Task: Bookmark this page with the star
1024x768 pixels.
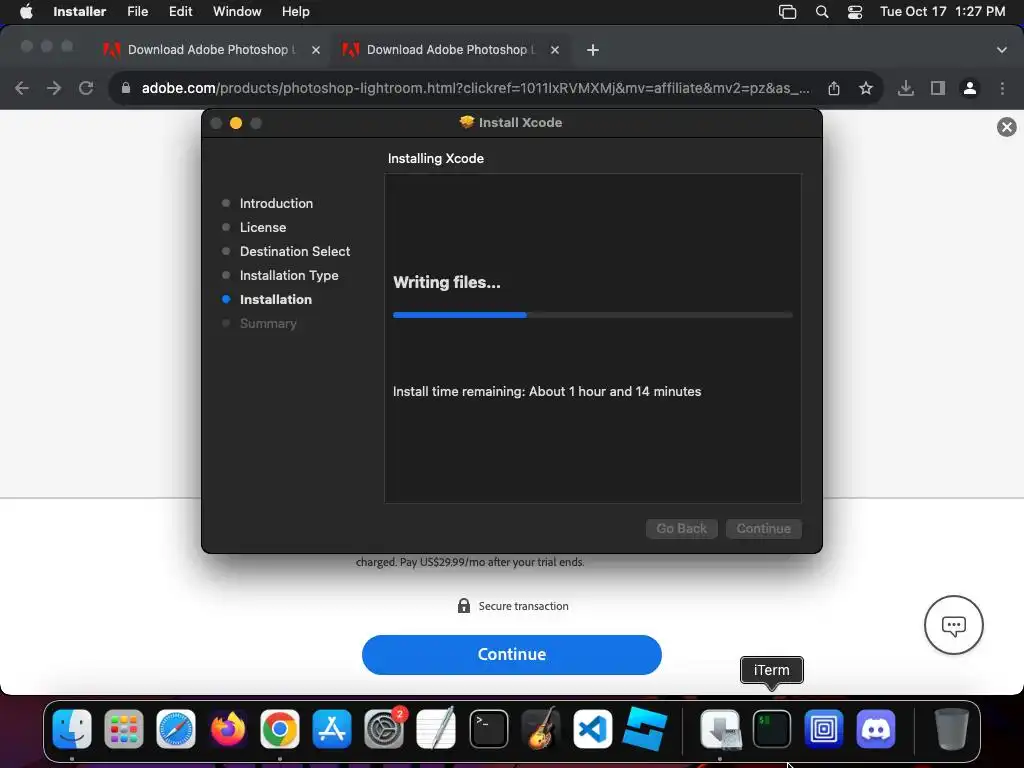Action: 866,88
